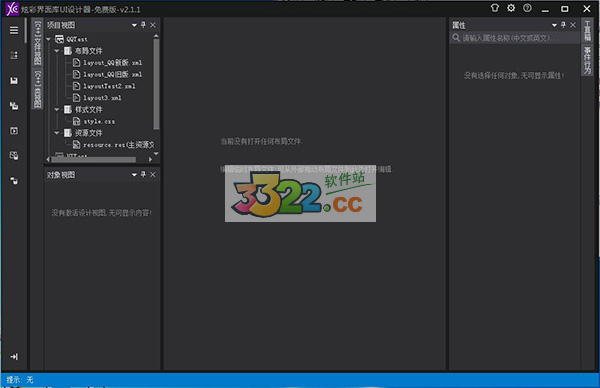The width and height of the screenshot is (600, 388).
Task: Maximize the UI designer window
Action: pyautogui.click(x=564, y=8)
